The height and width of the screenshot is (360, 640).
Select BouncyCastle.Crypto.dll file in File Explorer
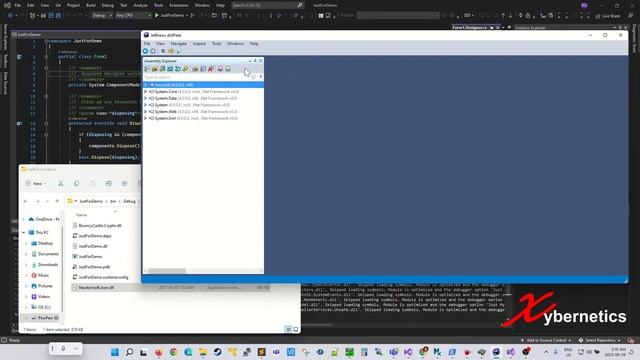[100, 225]
